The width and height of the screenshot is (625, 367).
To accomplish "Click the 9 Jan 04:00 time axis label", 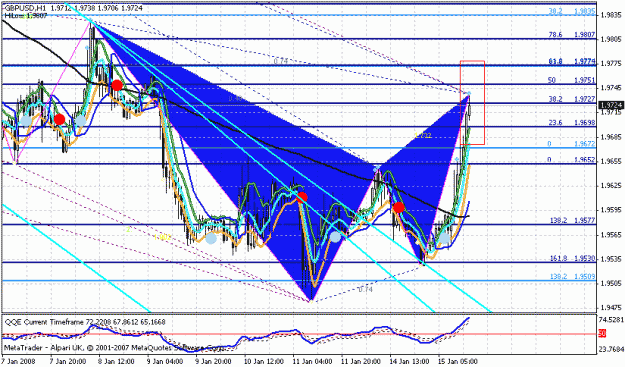I will (166, 361).
